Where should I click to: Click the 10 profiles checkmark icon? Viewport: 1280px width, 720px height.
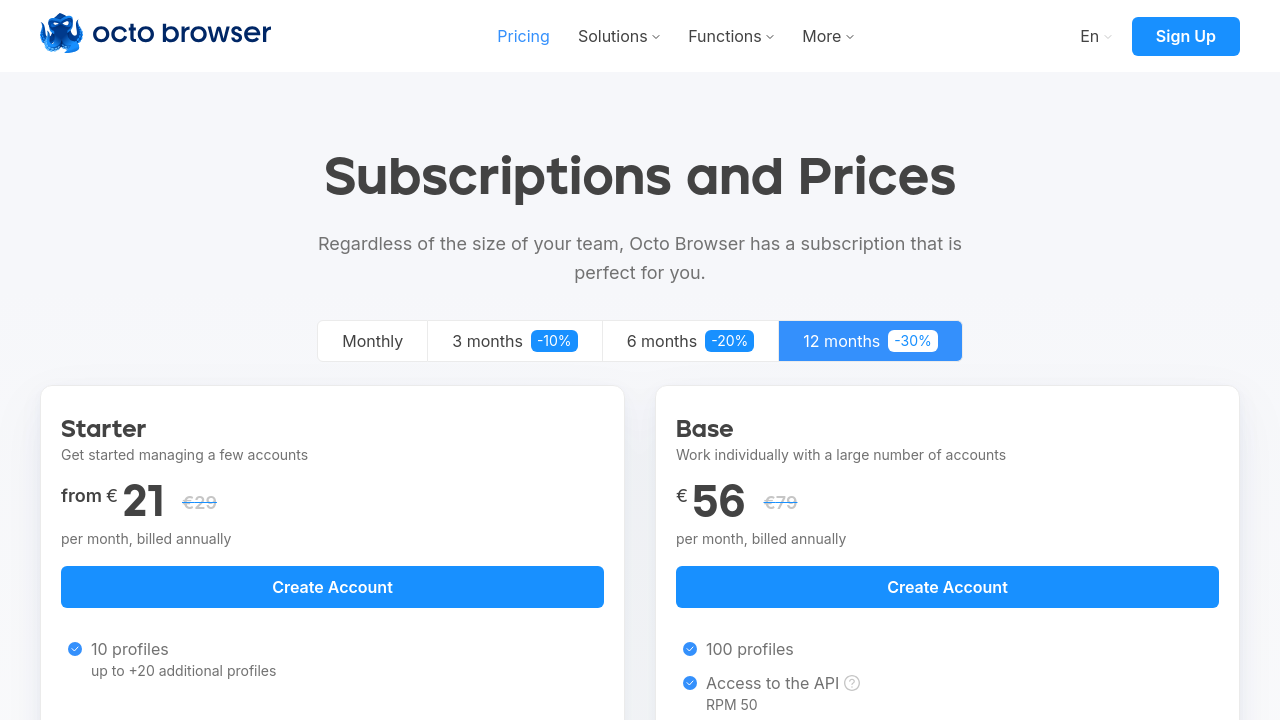tap(75, 649)
